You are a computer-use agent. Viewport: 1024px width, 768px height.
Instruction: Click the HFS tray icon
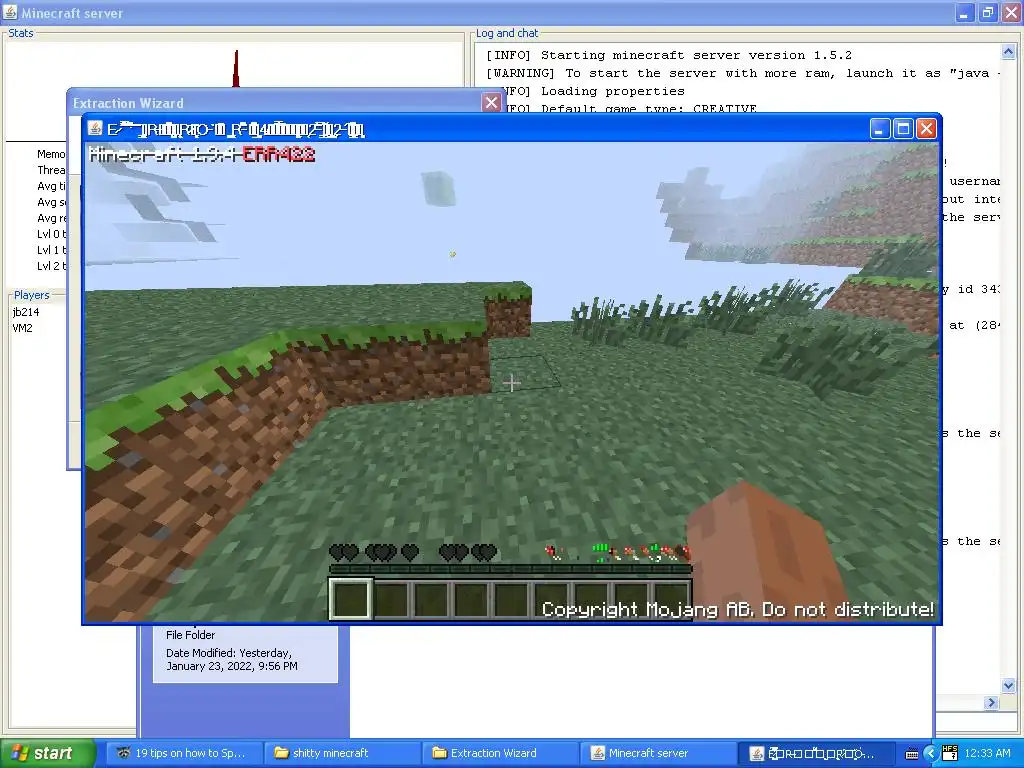point(950,753)
